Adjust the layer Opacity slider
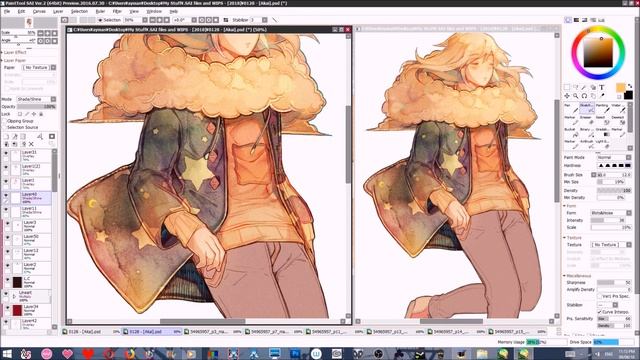Image resolution: width=640 pixels, height=360 pixels. pyautogui.click(x=36, y=107)
